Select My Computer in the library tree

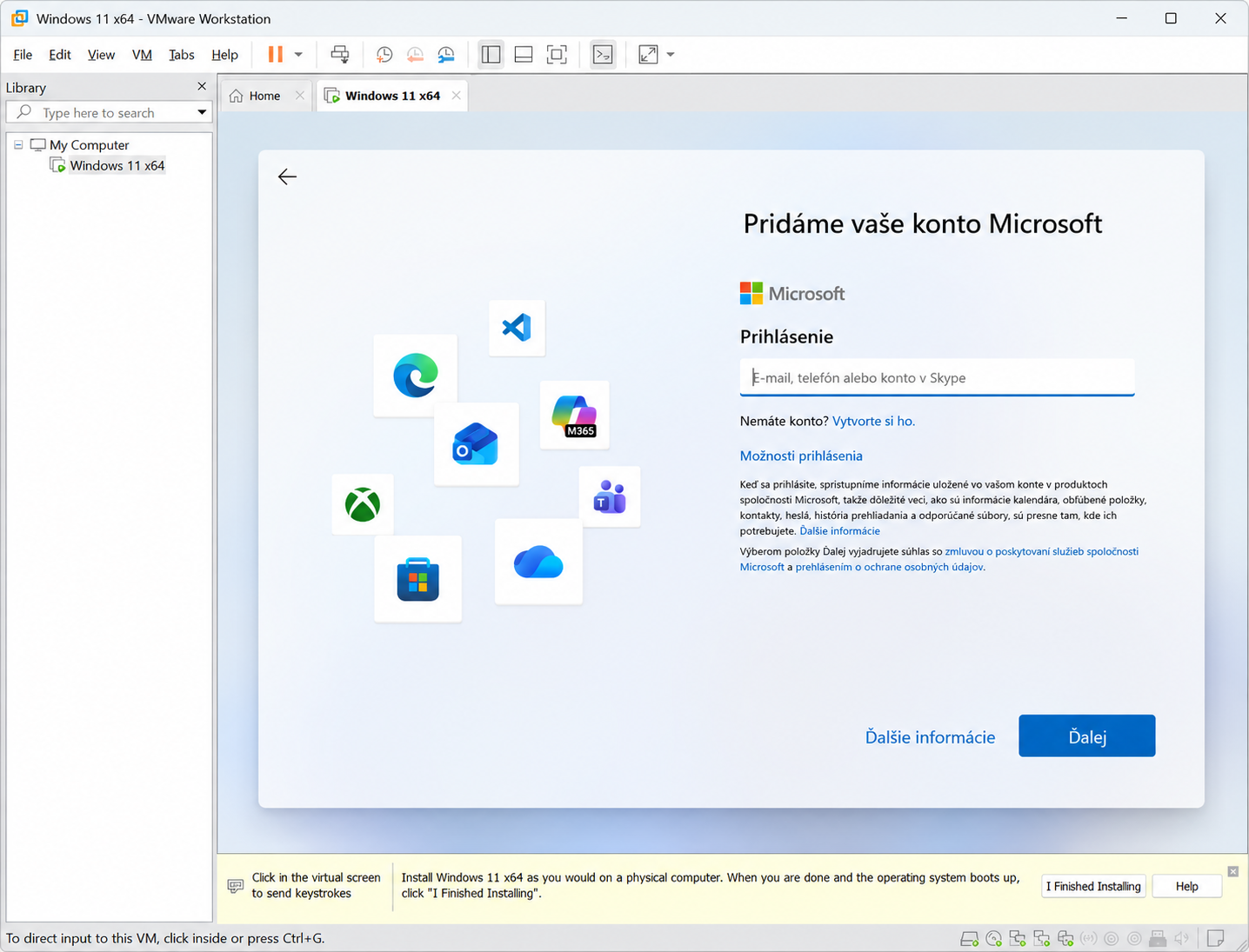click(89, 145)
